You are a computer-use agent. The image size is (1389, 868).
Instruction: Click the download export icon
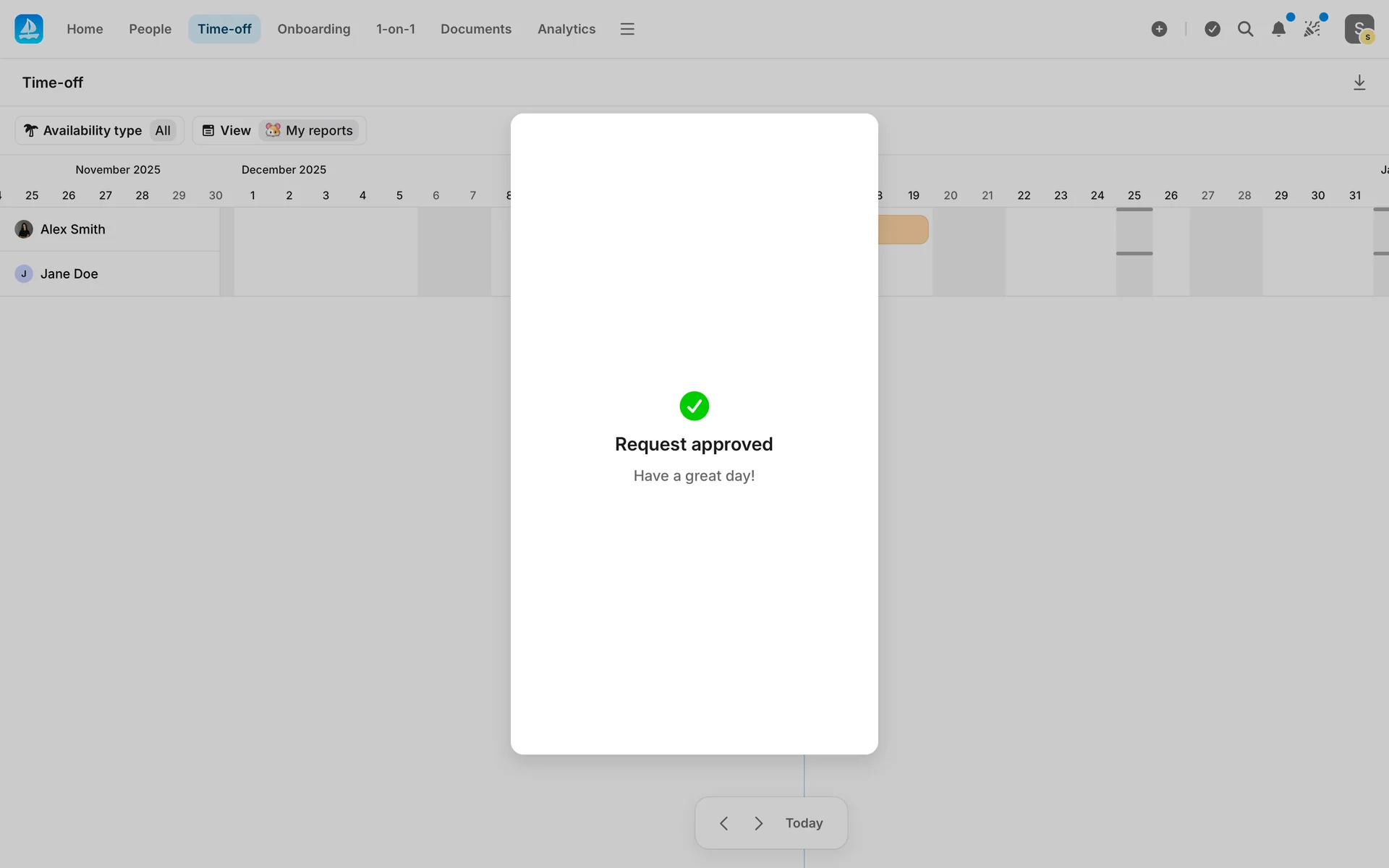[x=1359, y=82]
